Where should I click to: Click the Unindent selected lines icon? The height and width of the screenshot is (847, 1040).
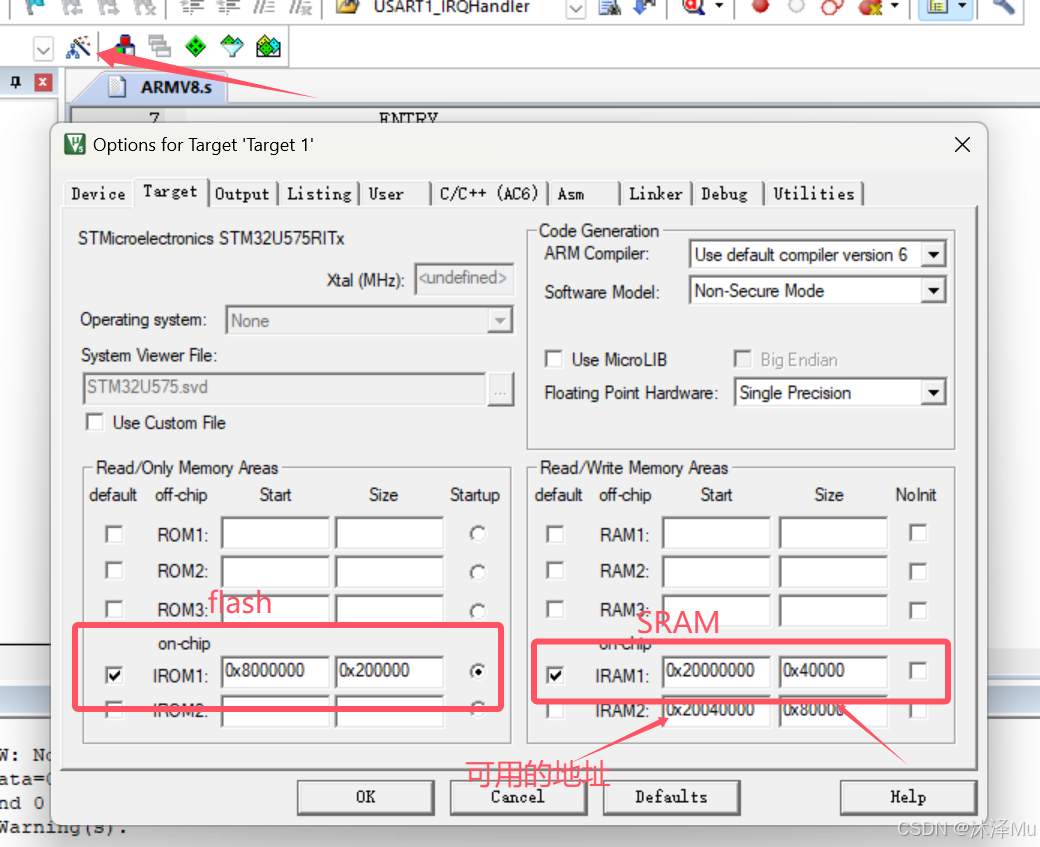pyautogui.click(x=228, y=7)
